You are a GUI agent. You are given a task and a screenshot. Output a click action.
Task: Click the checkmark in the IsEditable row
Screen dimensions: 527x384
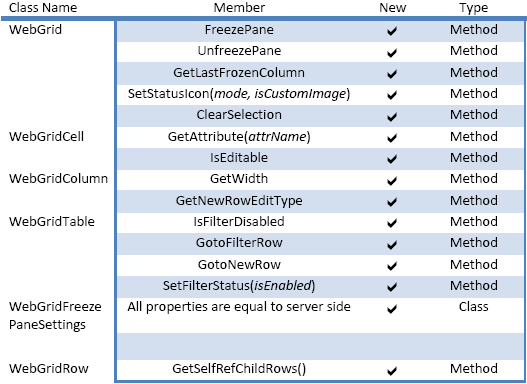point(392,159)
